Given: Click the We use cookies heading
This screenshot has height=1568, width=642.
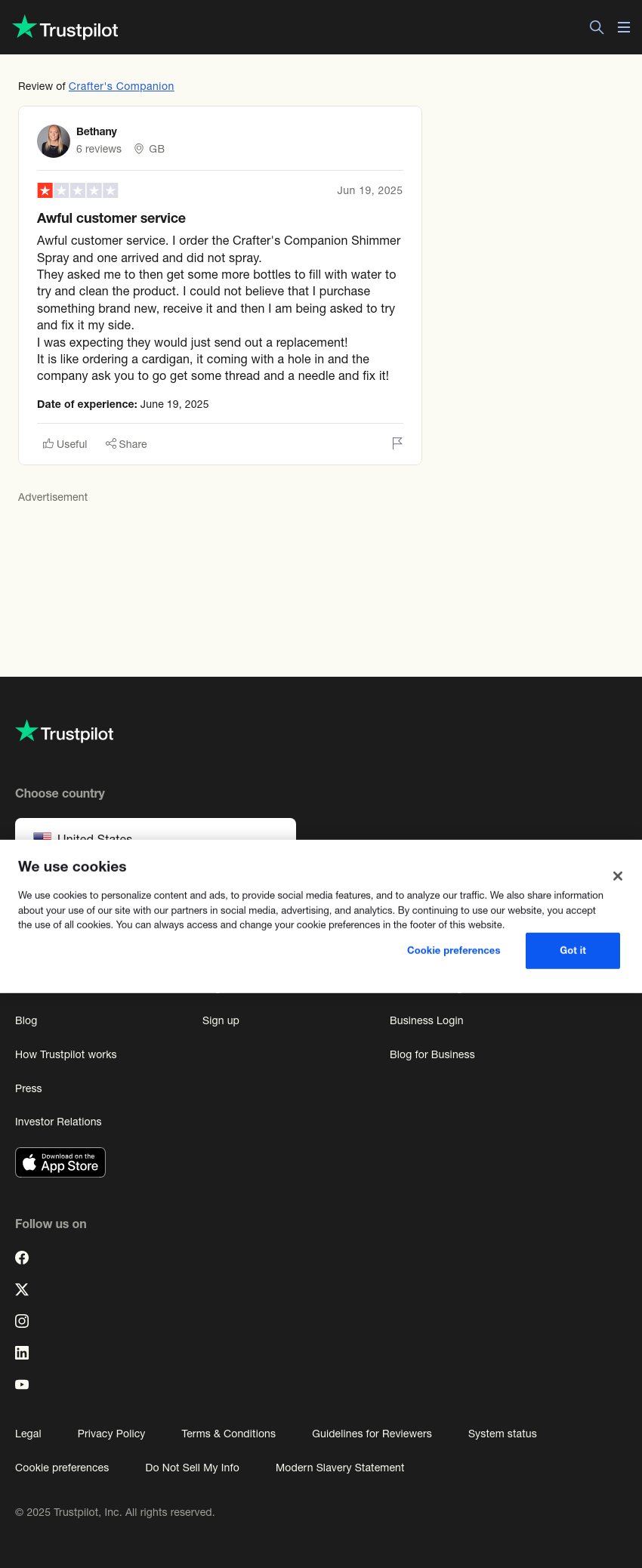Looking at the screenshot, I should 73,866.
